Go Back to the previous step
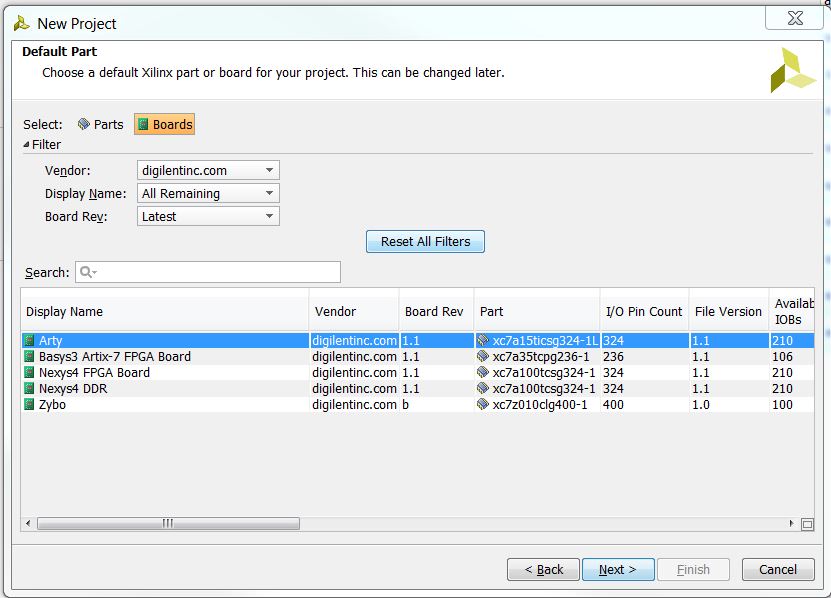This screenshot has width=831, height=598. tap(543, 569)
